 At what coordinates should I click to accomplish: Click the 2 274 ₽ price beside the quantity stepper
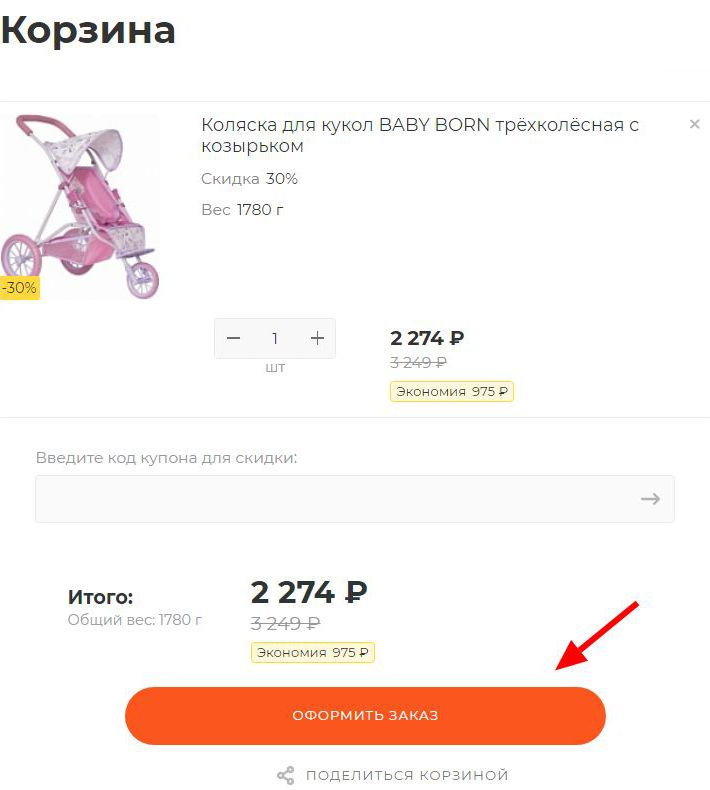click(x=427, y=338)
